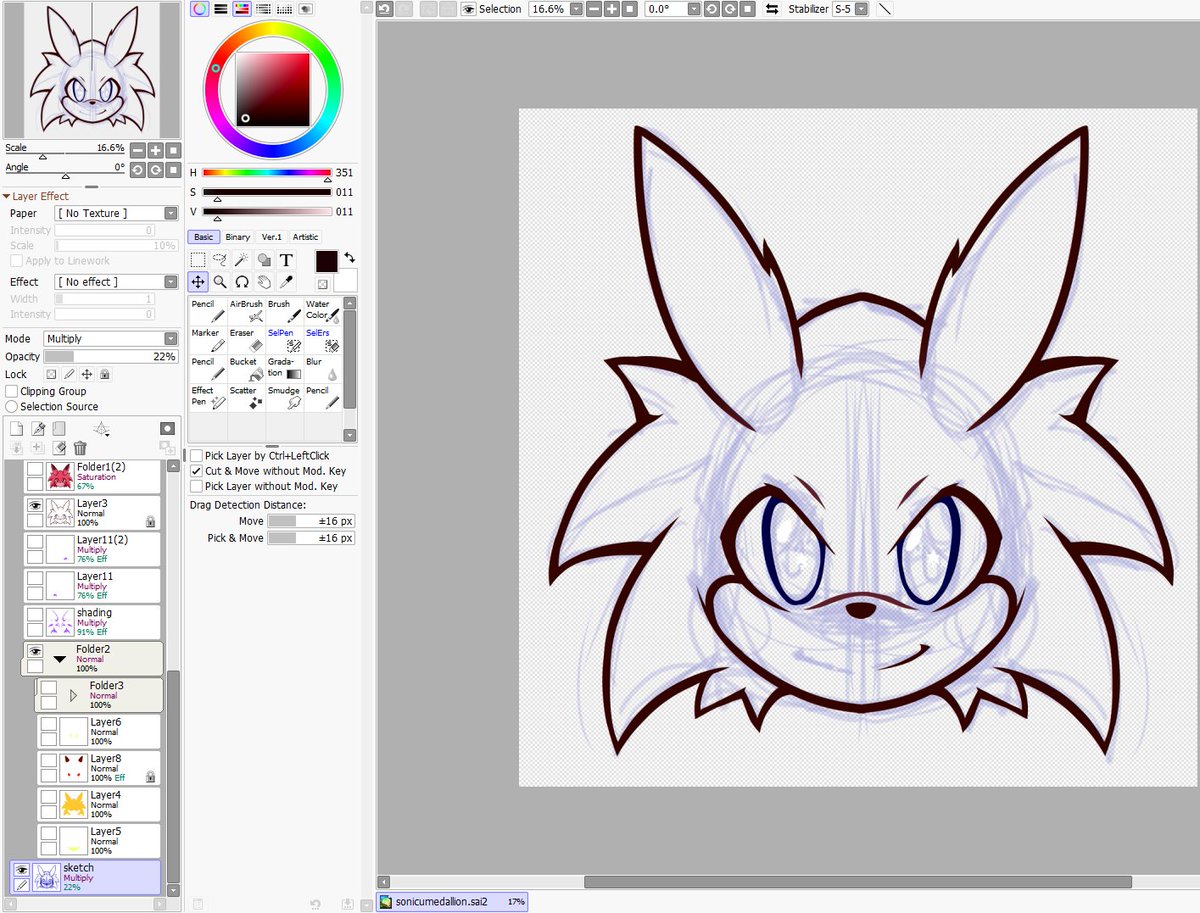1200x913 pixels.
Task: Choose the Blur tool
Action: click(x=322, y=368)
